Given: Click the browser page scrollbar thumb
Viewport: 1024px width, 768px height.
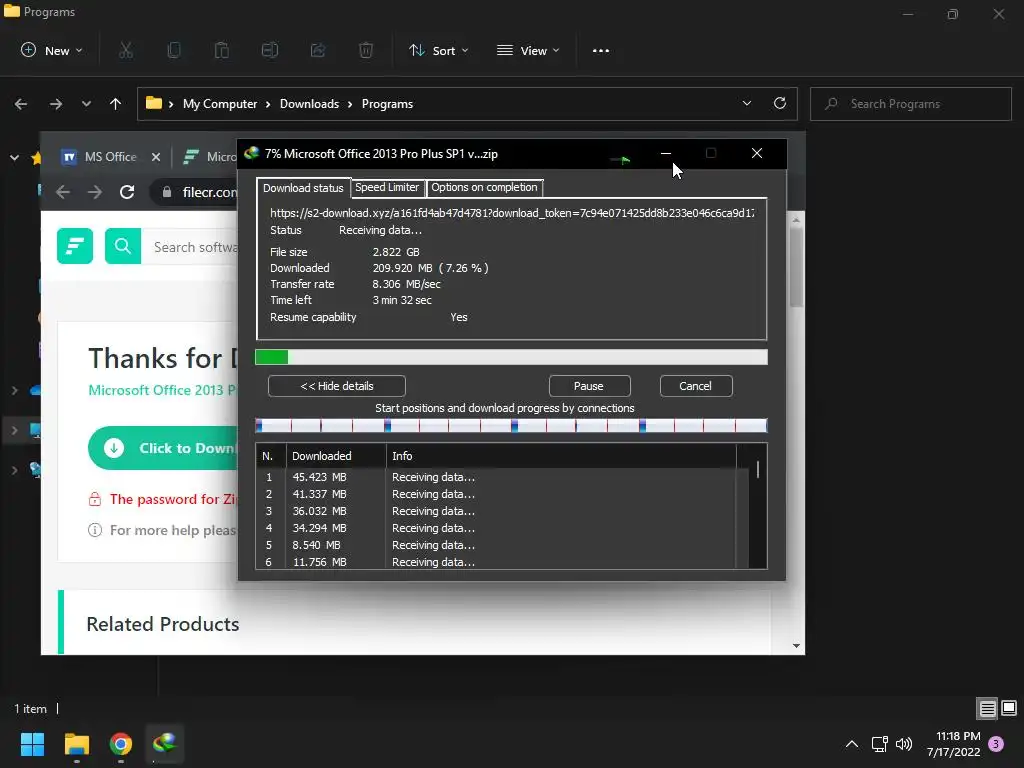Looking at the screenshot, I should coord(796,267).
